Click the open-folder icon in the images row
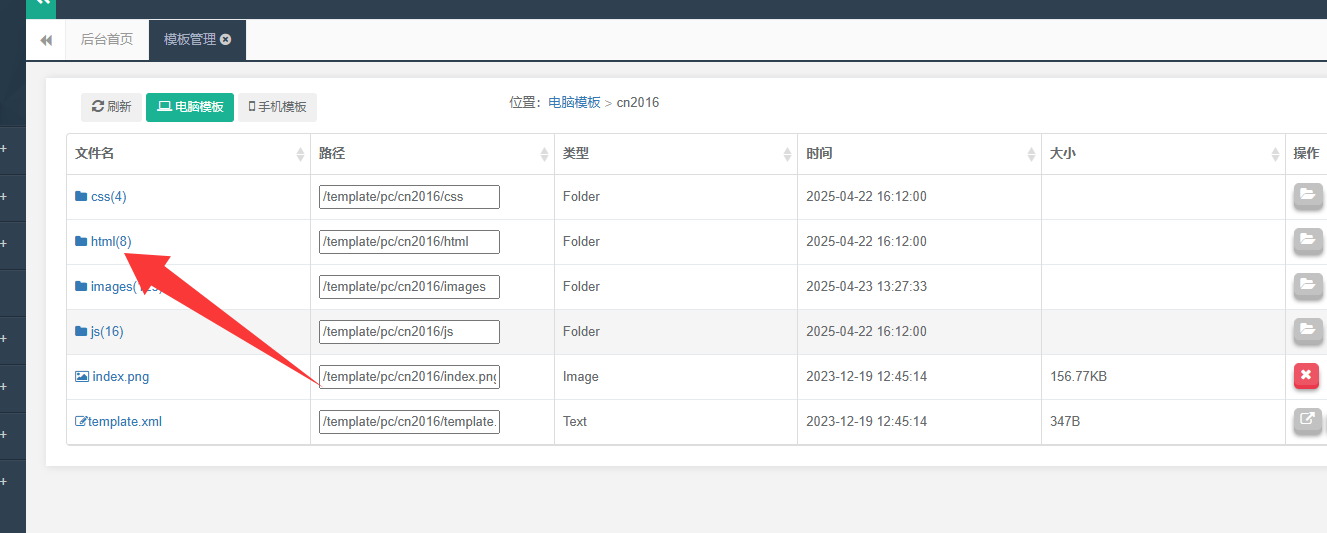This screenshot has height=533, width=1327. click(1306, 286)
